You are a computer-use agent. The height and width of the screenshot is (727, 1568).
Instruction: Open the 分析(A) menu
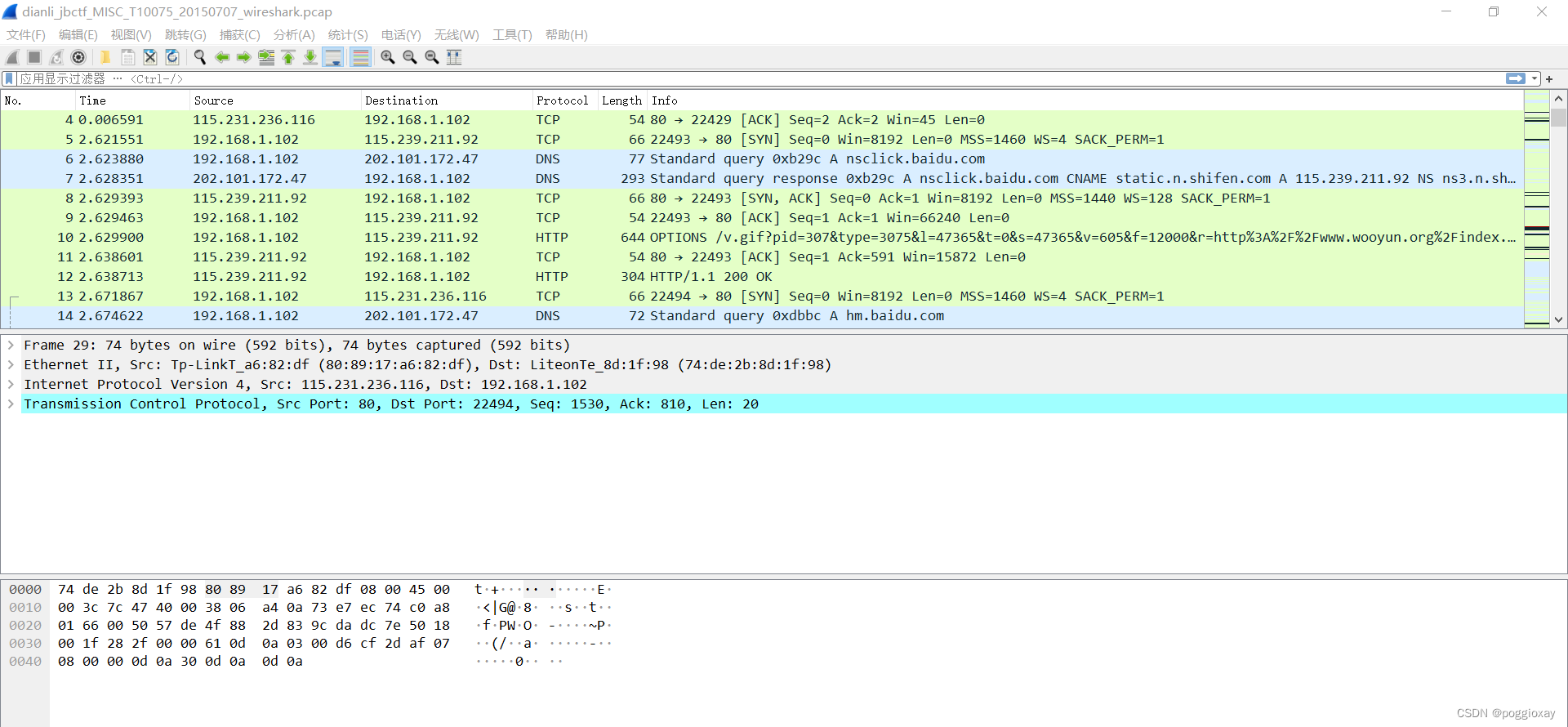[x=294, y=34]
